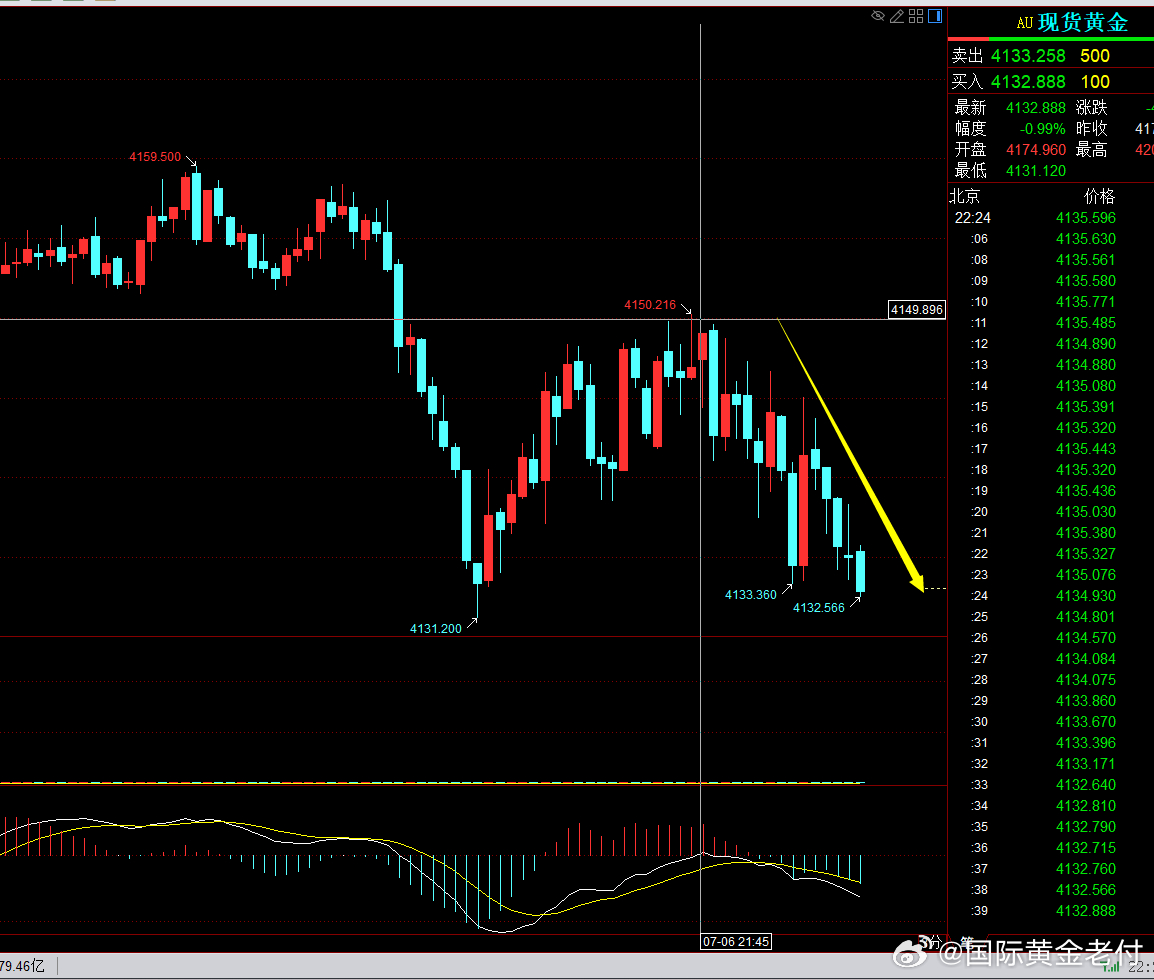Select the :33 tick price 4132.640
This screenshot has width=1154, height=980.
[x=1086, y=784]
